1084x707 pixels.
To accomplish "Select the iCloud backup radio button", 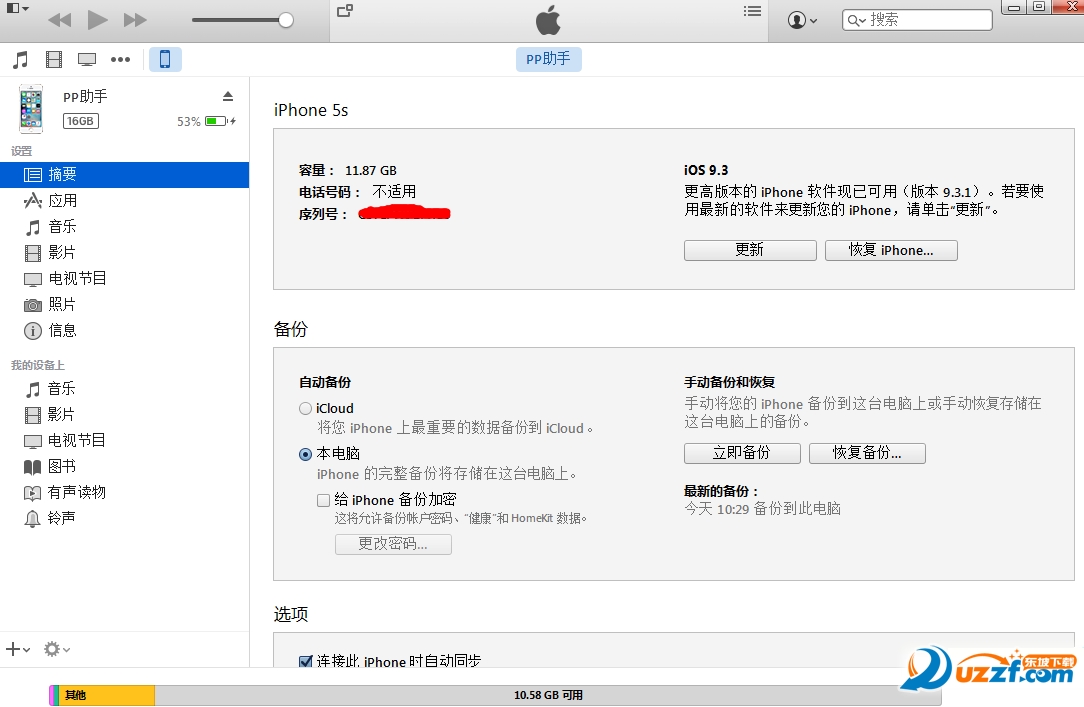I will [x=305, y=408].
